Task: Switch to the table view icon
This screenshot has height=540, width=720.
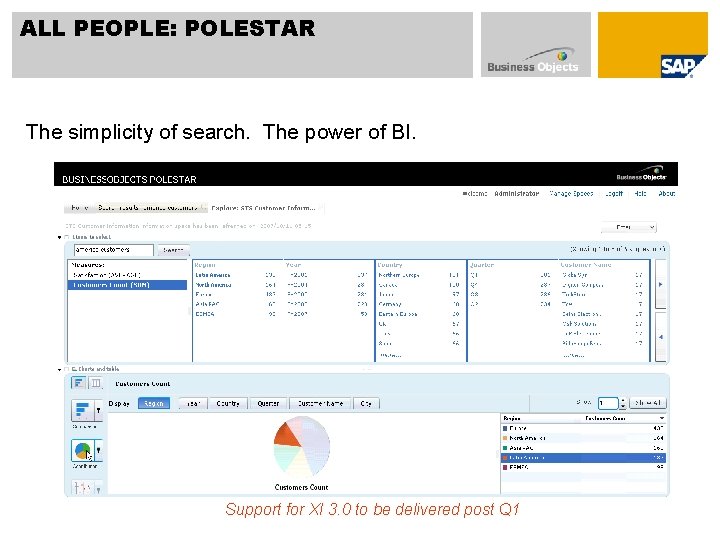Action: (x=96, y=382)
